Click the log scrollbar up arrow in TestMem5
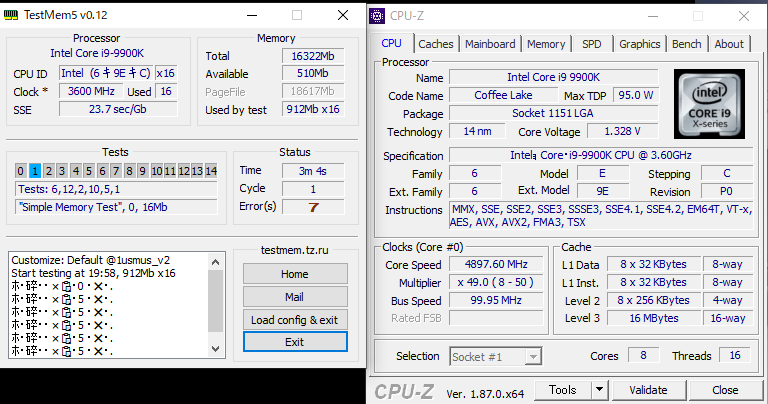 (216, 262)
